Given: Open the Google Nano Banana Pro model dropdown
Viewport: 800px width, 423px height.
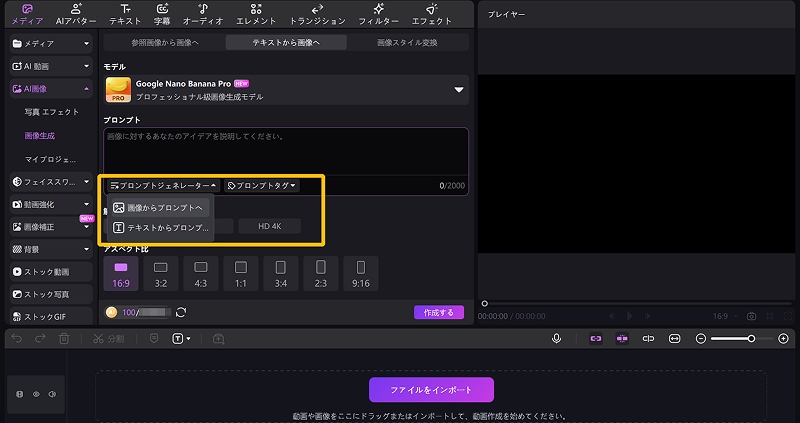Looking at the screenshot, I should [x=286, y=90].
